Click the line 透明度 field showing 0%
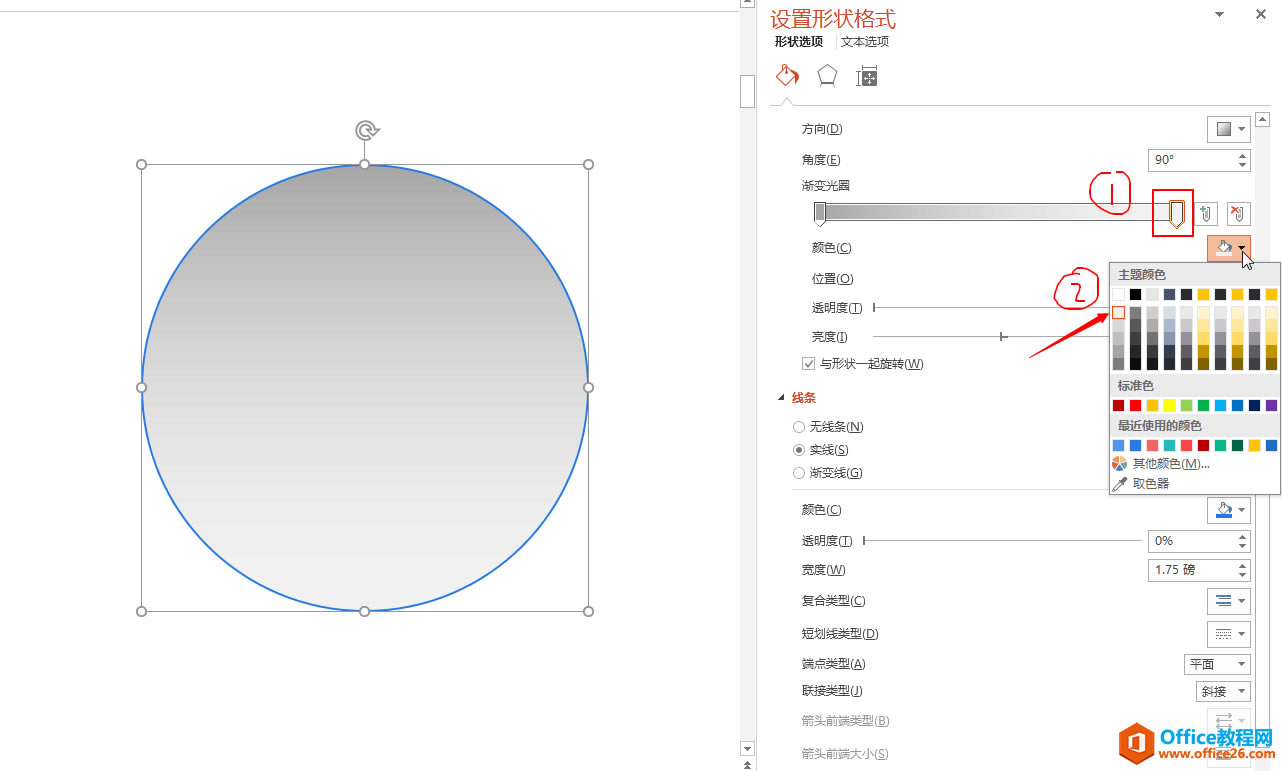The image size is (1282, 771). (1192, 541)
